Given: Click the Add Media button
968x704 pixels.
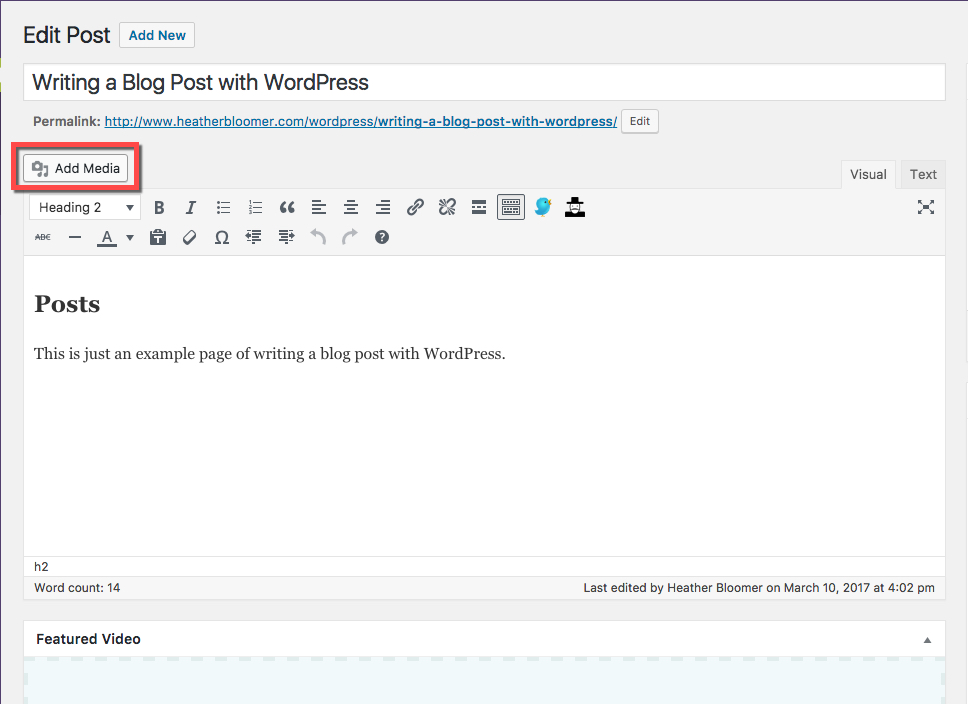Looking at the screenshot, I should tap(76, 169).
